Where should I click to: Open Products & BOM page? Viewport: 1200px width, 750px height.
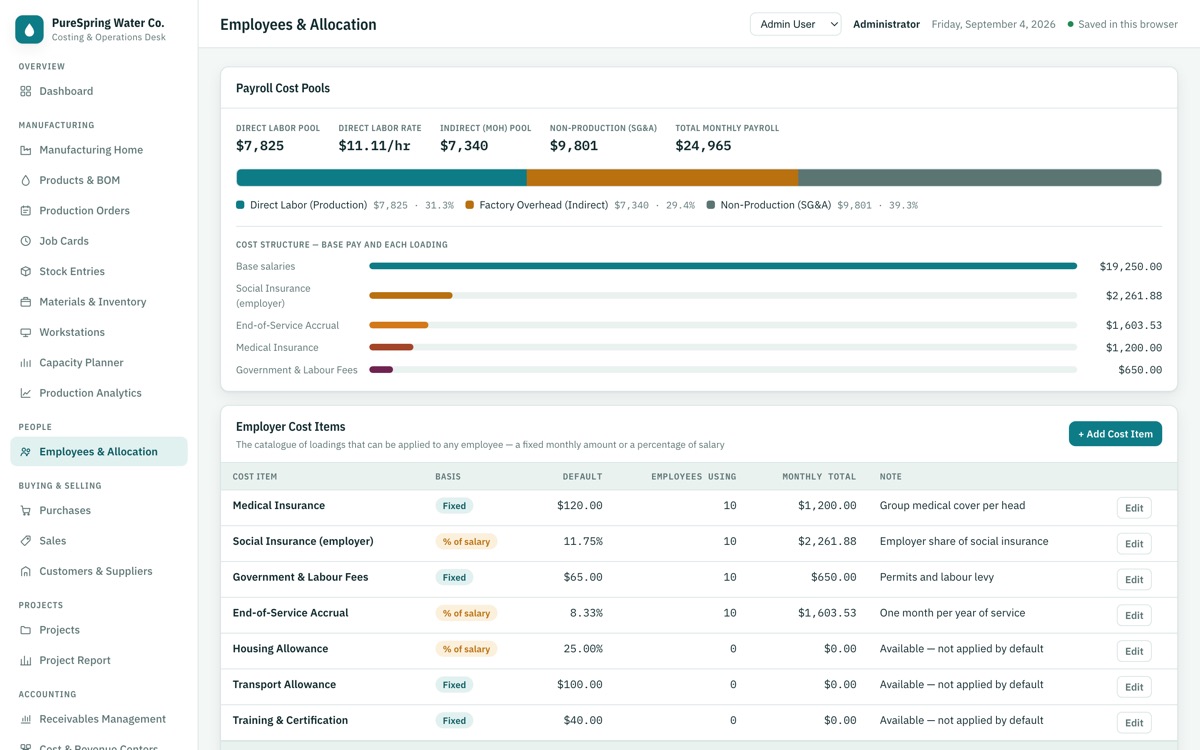tap(99, 180)
